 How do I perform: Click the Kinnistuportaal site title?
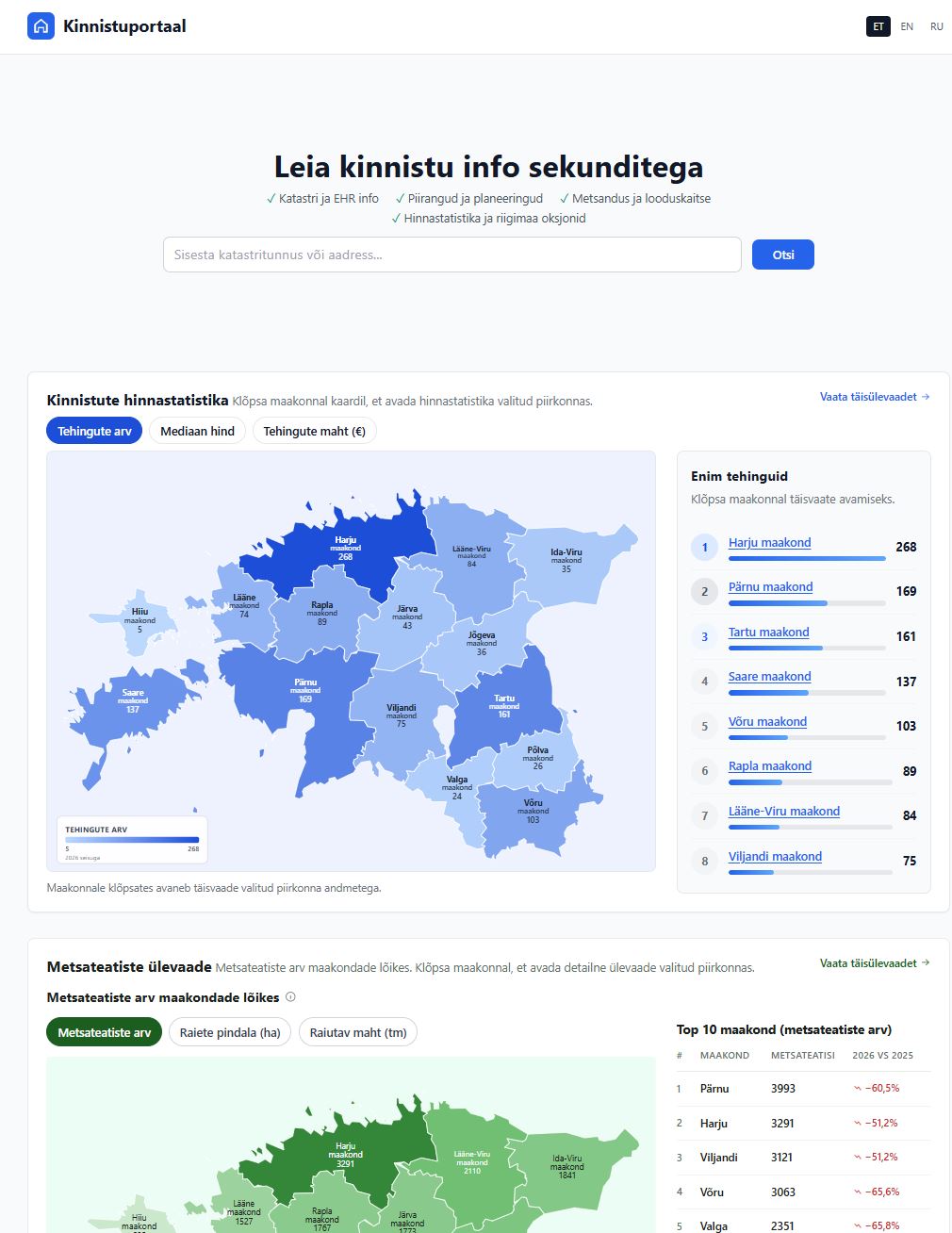tap(124, 26)
